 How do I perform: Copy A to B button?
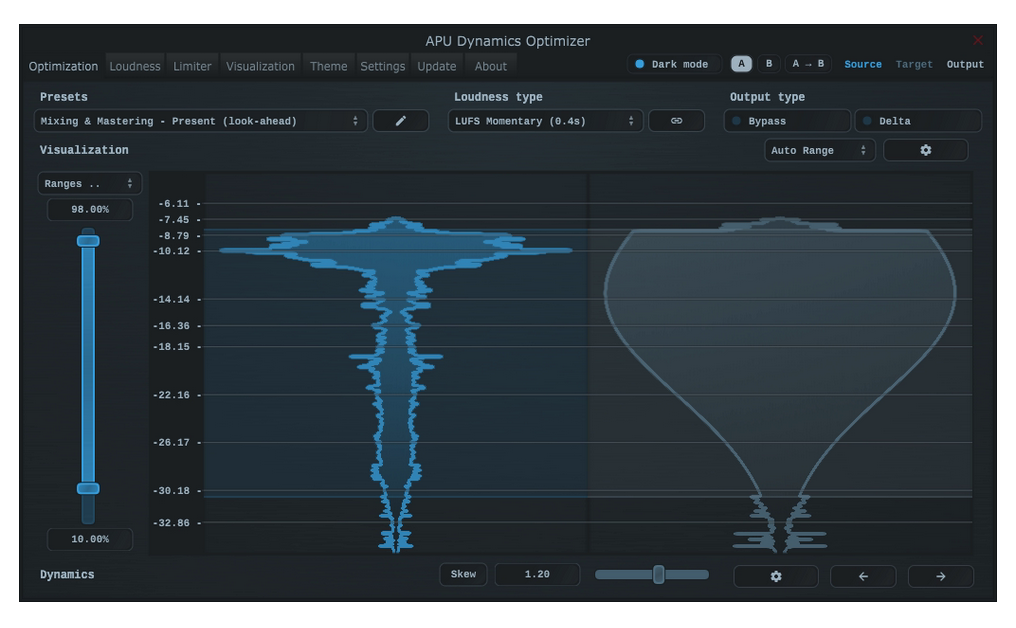click(808, 64)
